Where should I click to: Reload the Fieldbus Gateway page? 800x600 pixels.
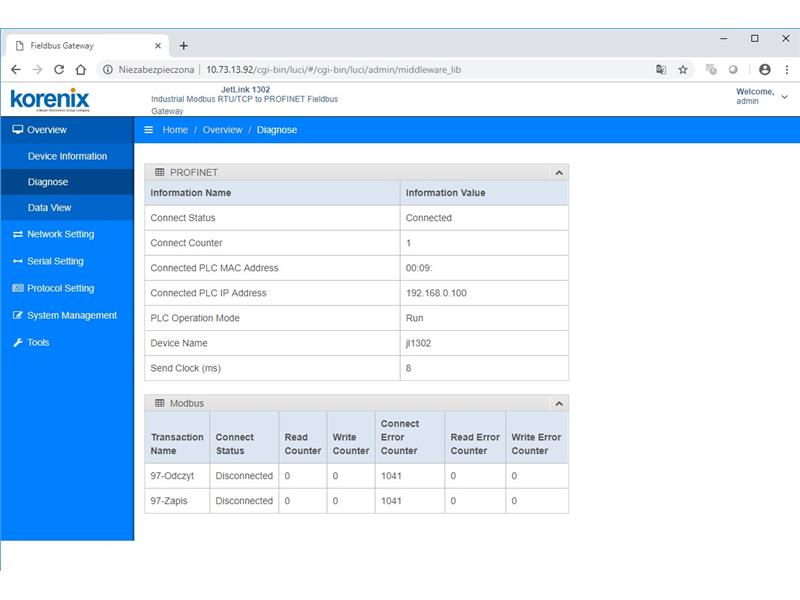[59, 69]
